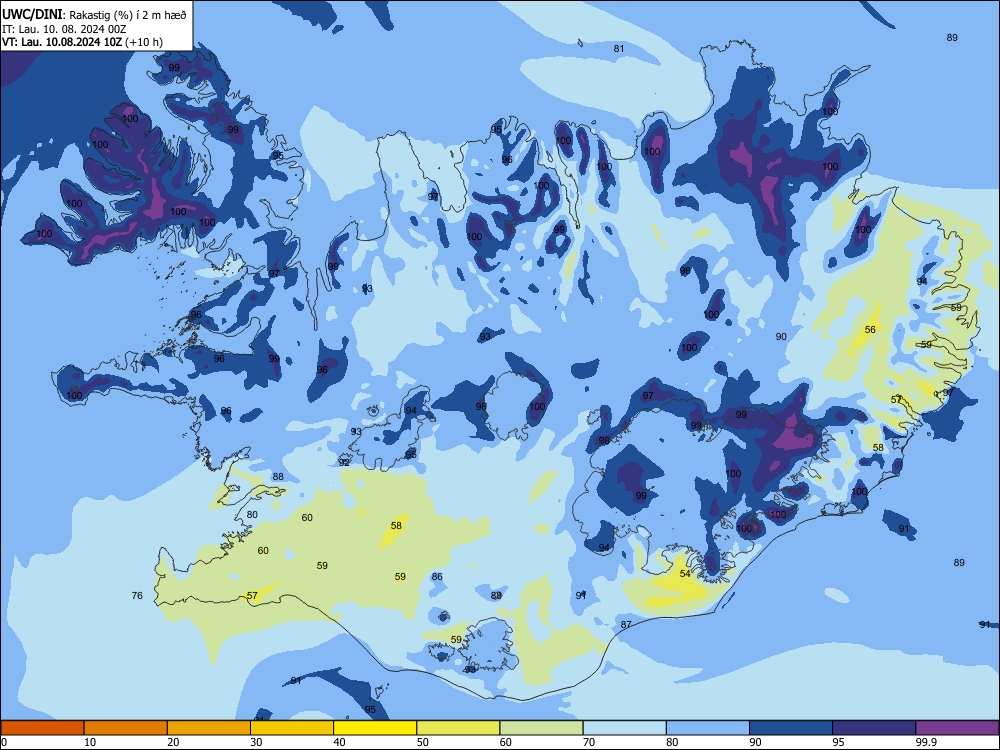Image resolution: width=1000 pixels, height=750 pixels.
Task: Click the '20' legend scale label
Action: pyautogui.click(x=173, y=742)
